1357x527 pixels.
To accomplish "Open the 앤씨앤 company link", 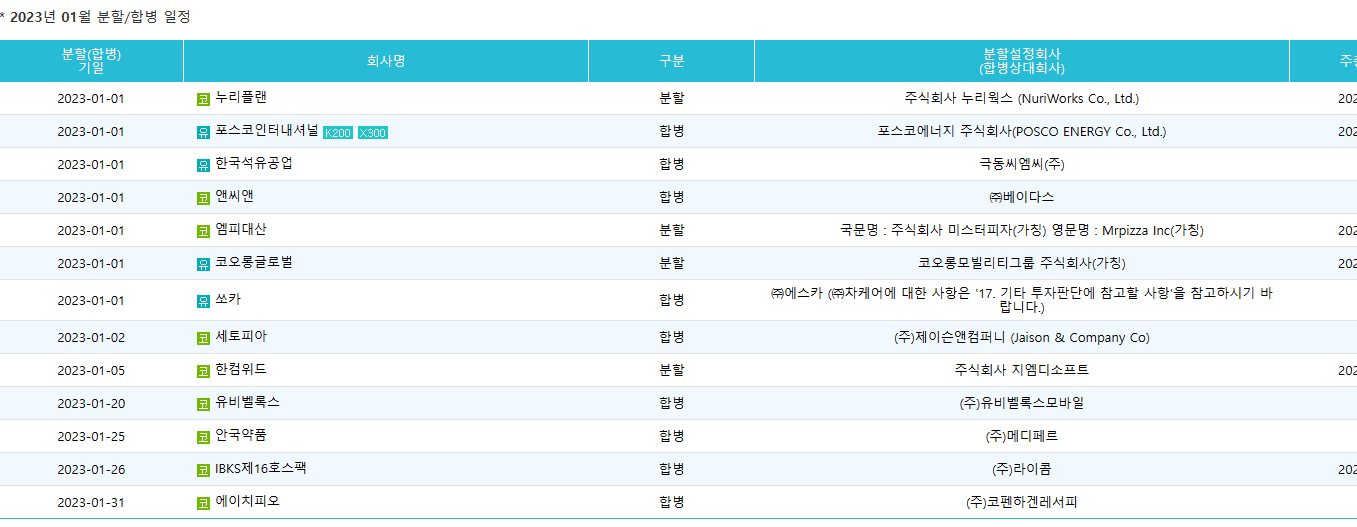I will tap(234, 197).
